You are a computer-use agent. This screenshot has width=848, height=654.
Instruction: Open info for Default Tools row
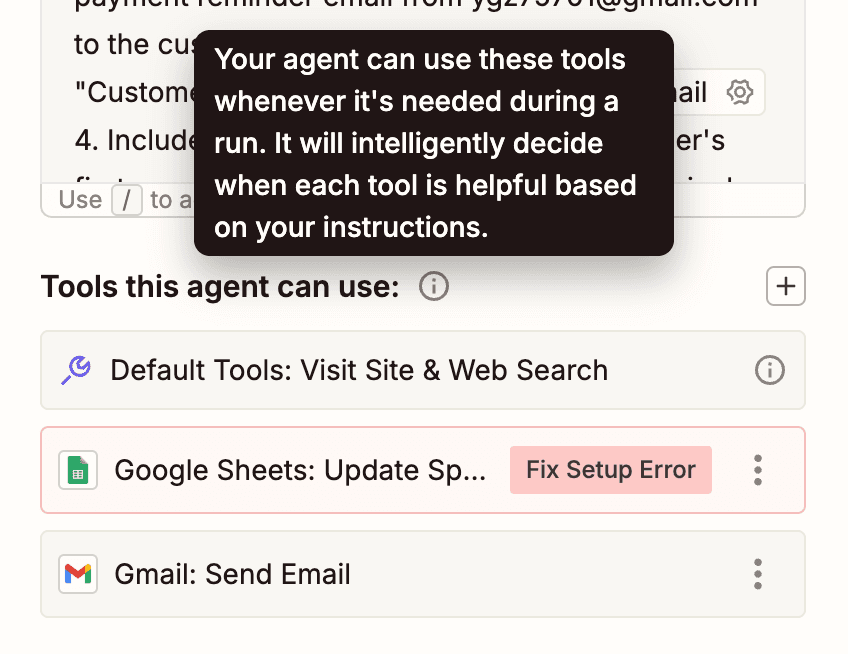(769, 371)
